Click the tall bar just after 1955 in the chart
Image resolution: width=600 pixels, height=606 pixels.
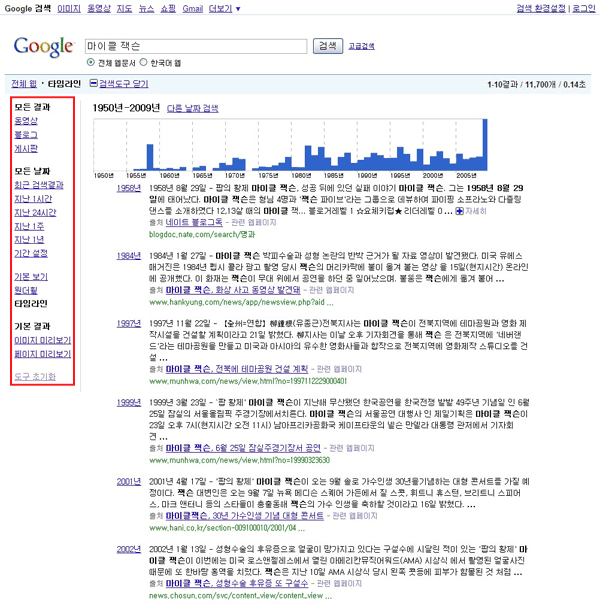(150, 157)
